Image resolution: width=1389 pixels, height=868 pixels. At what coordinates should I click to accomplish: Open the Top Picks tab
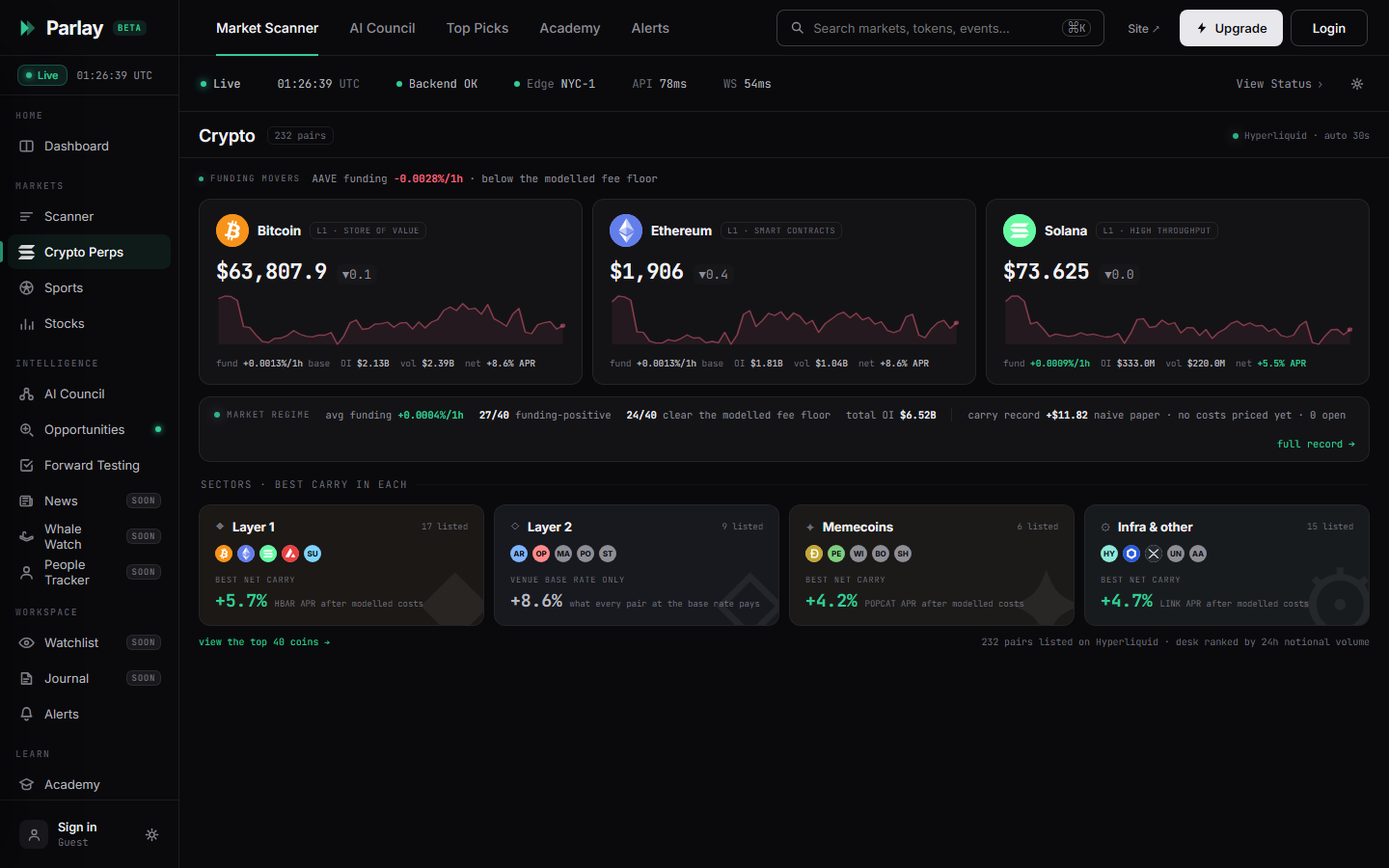477,28
